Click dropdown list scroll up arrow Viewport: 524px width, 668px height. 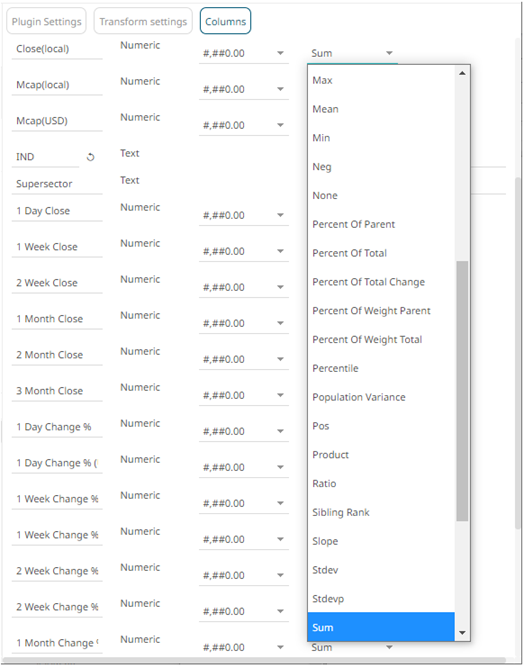(462, 73)
